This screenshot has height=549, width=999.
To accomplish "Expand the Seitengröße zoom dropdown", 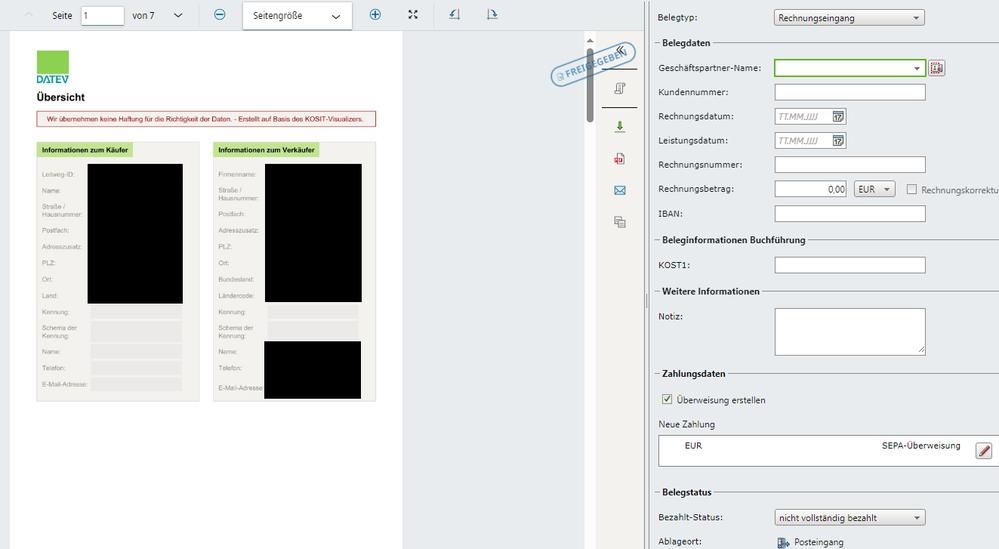I will pyautogui.click(x=297, y=16).
